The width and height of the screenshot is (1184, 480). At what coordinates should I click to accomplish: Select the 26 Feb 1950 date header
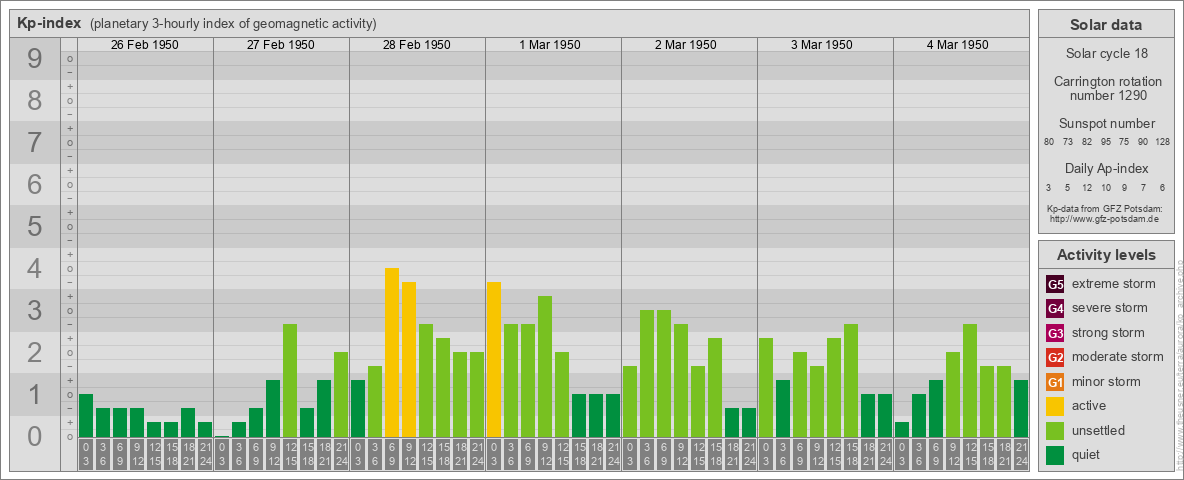point(145,45)
